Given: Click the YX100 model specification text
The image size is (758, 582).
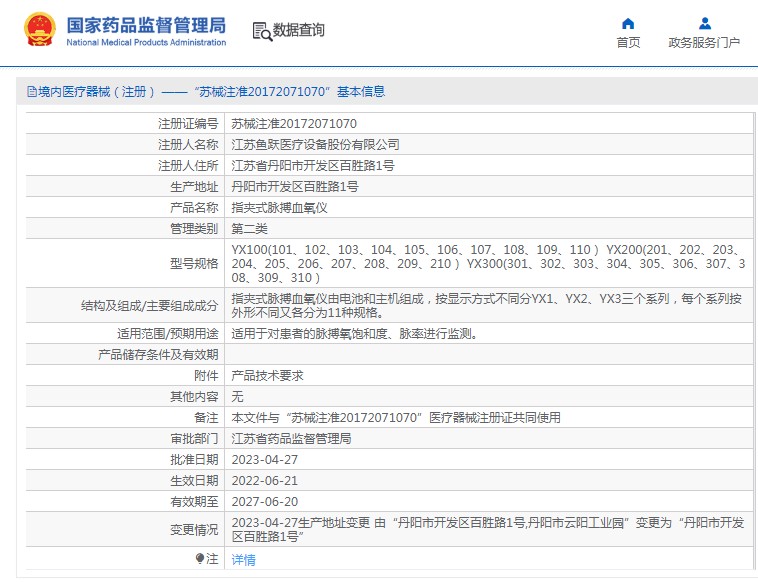Looking at the screenshot, I should pyautogui.click(x=488, y=263).
